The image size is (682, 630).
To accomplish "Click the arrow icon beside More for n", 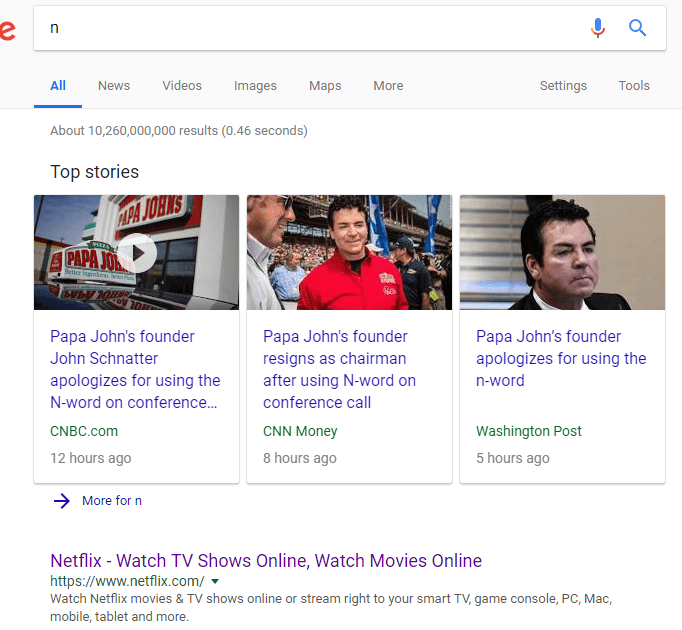I will tap(62, 501).
